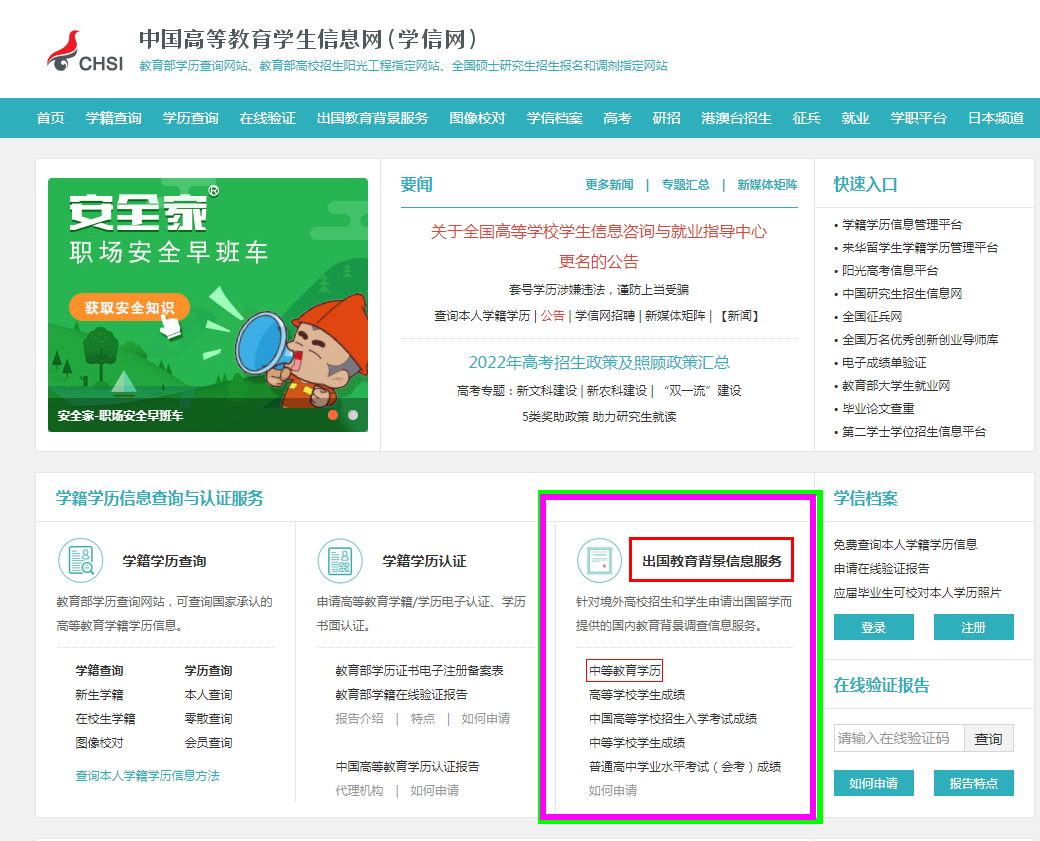Open 学信档案 nav item
1040x841 pixels.
click(554, 118)
